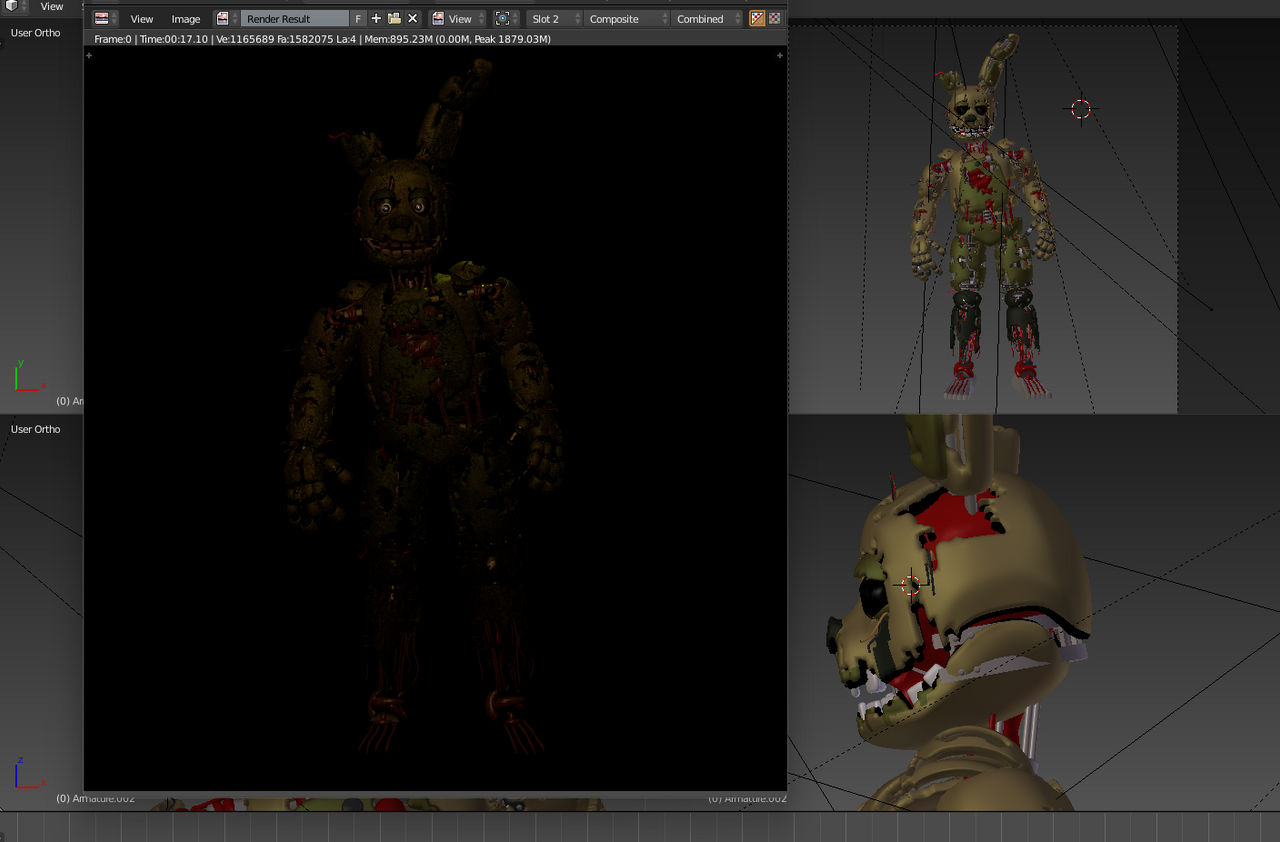Screen dimensions: 1280x842
Task: Click the scene icon inside the View layer selector
Action: 437,18
